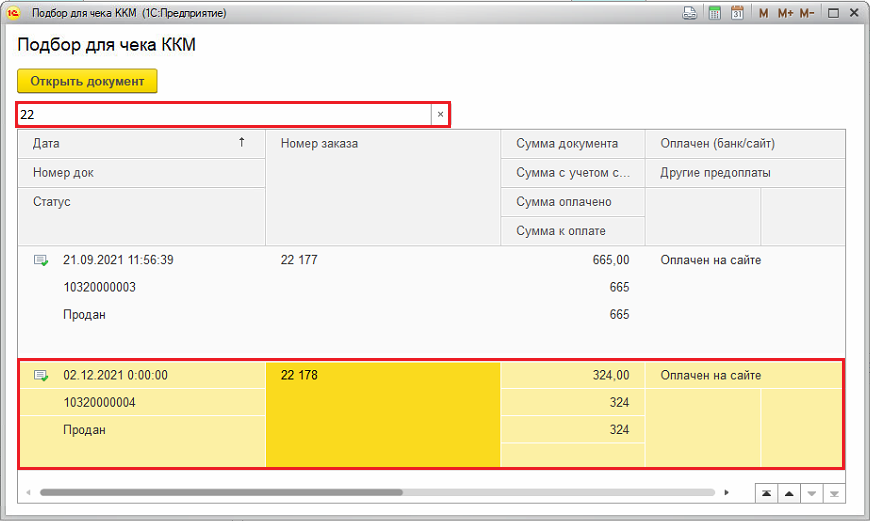Click into the search field containing 22
Screen dimensions: 870x521
[x=220, y=115]
